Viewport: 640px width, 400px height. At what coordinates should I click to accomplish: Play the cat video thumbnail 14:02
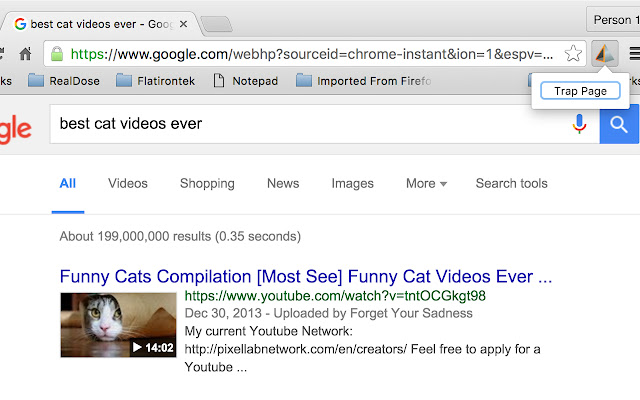118,325
